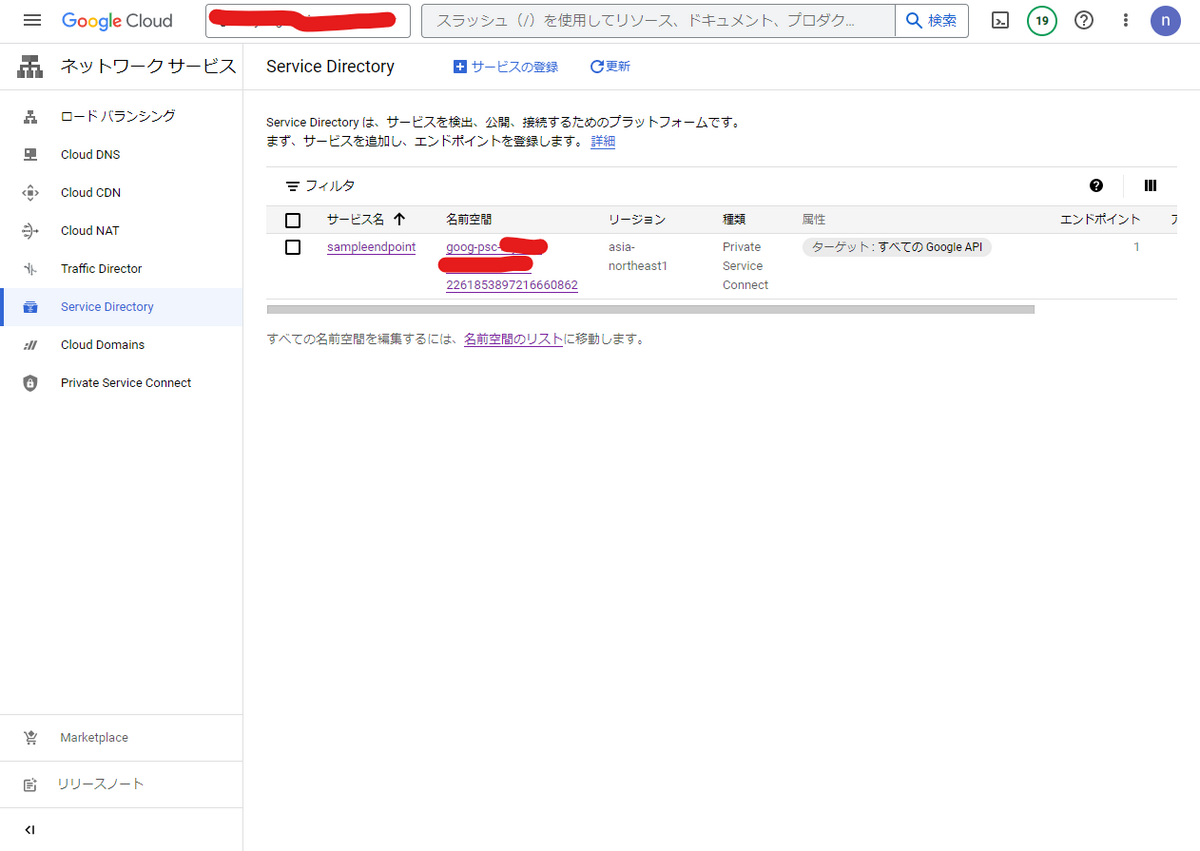This screenshot has width=1200, height=851.
Task: Open 名前空間のリスト link
Action: click(x=513, y=339)
